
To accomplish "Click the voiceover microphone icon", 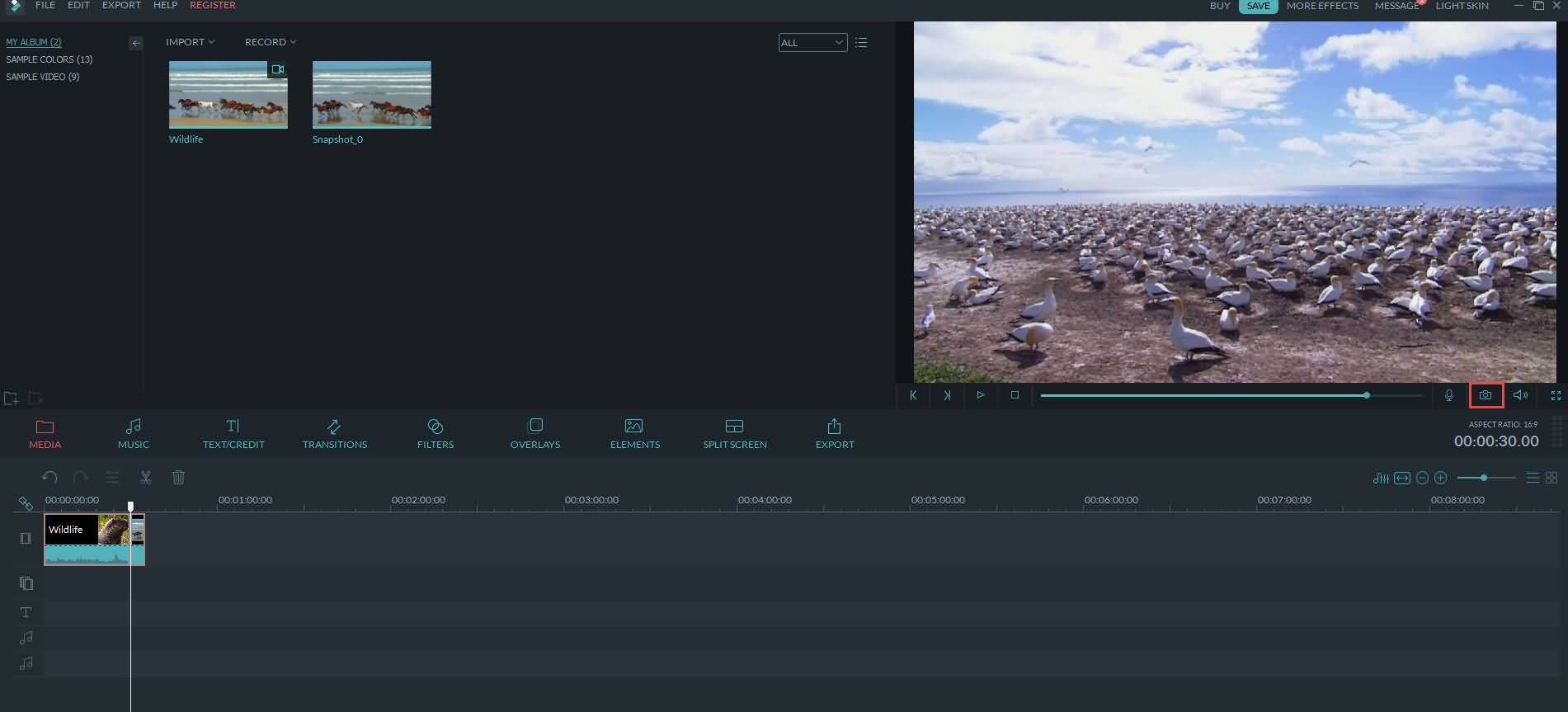I will pos(1448,395).
